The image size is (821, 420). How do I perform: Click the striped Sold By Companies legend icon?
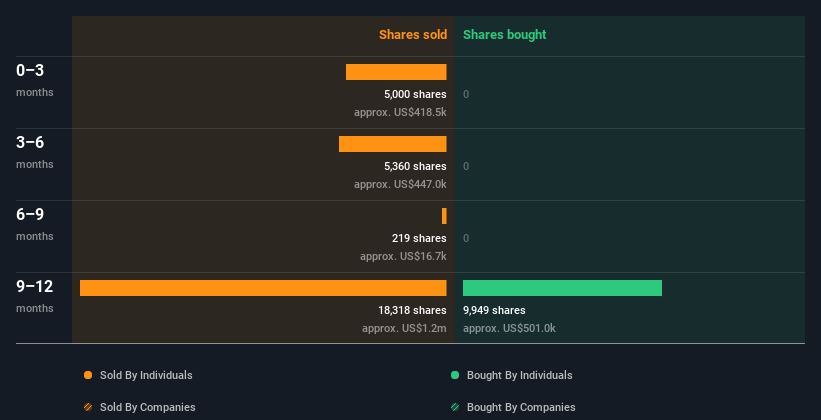coord(88,407)
